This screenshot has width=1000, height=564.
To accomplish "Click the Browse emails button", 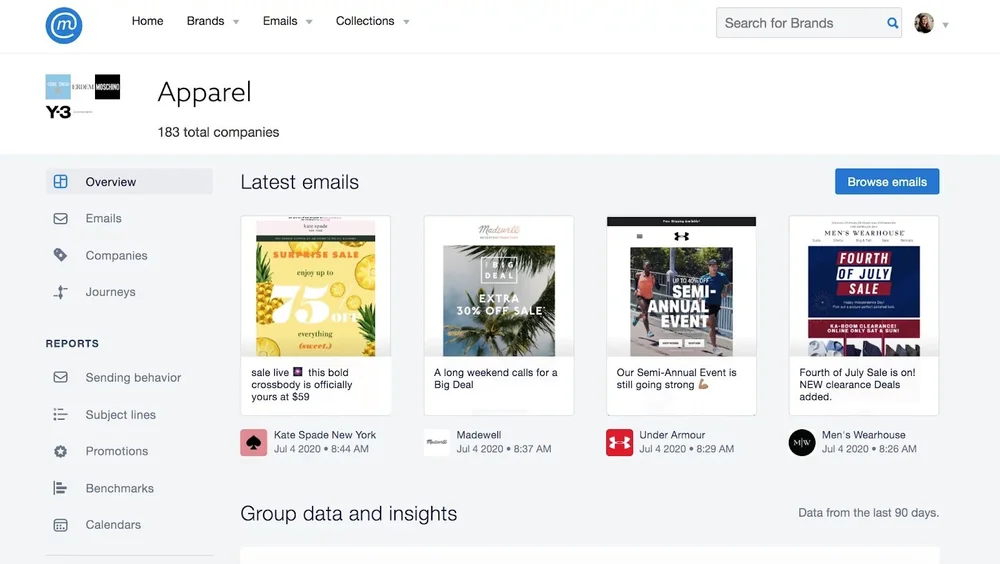I will click(x=886, y=182).
